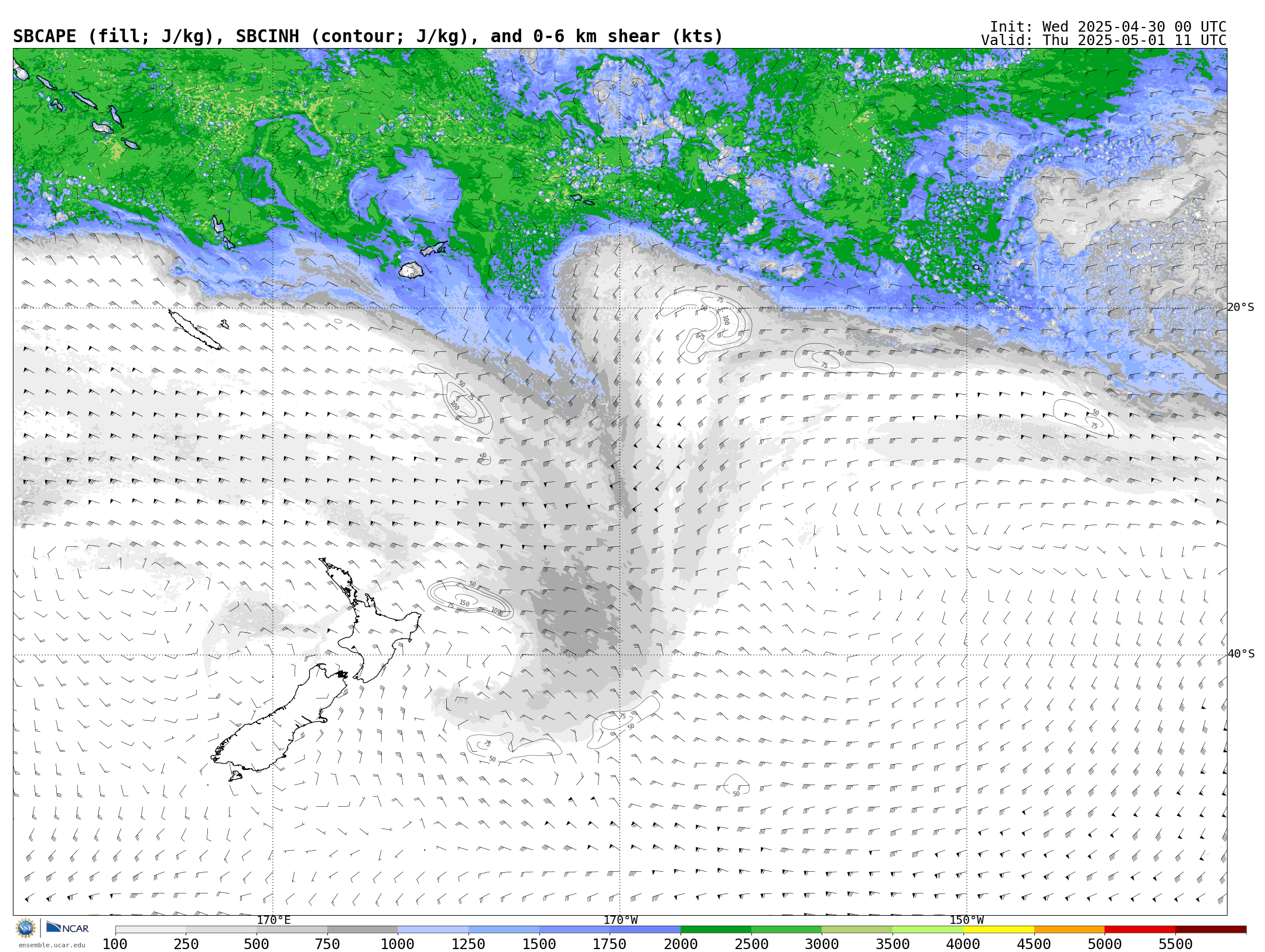Image resolution: width=1265 pixels, height=952 pixels.
Task: Click the colorbar value 500
Action: coord(257,944)
